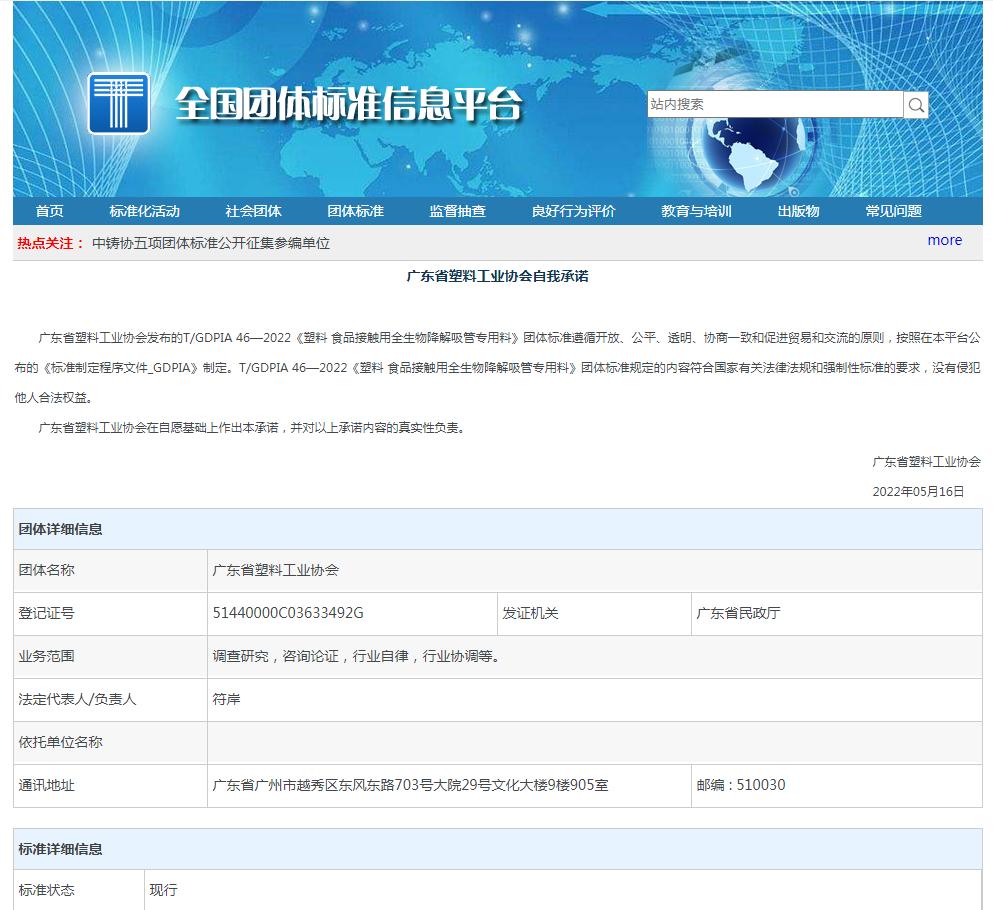Open the 常见问题 page

pyautogui.click(x=894, y=211)
